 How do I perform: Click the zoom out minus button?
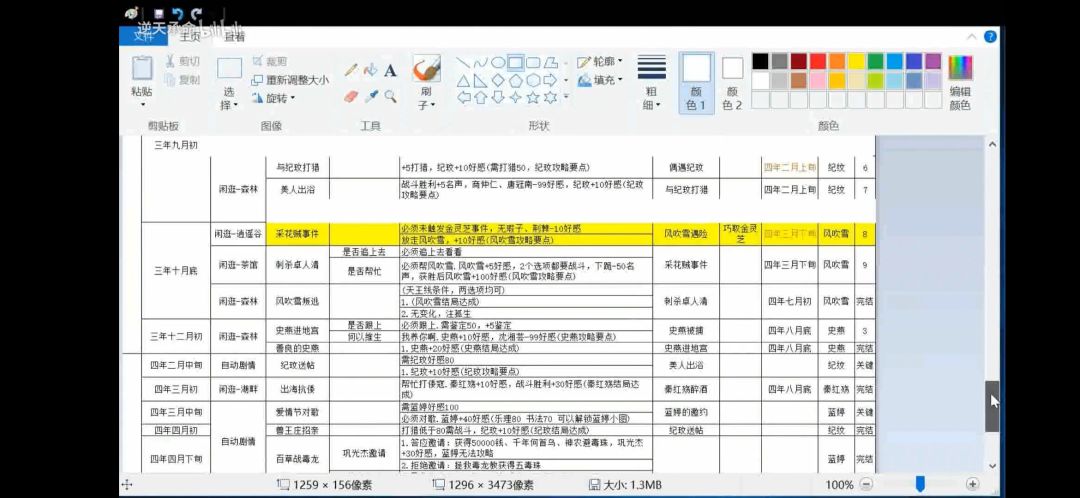point(866,484)
